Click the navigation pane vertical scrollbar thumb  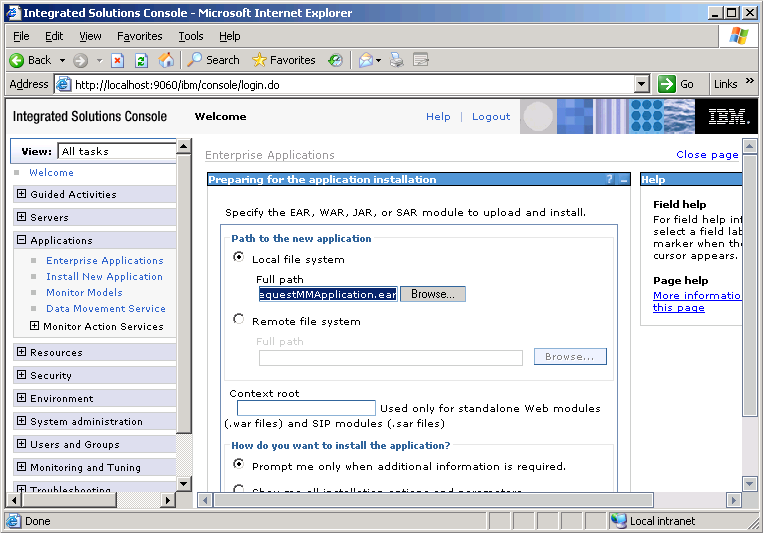[x=184, y=294]
